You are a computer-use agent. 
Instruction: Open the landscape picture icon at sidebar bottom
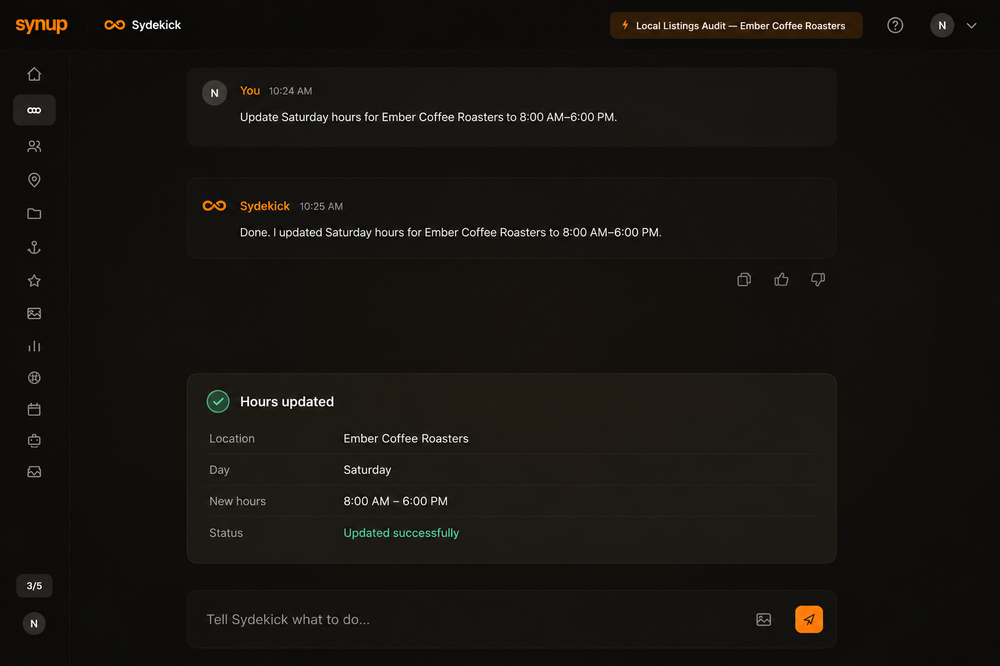click(x=34, y=471)
